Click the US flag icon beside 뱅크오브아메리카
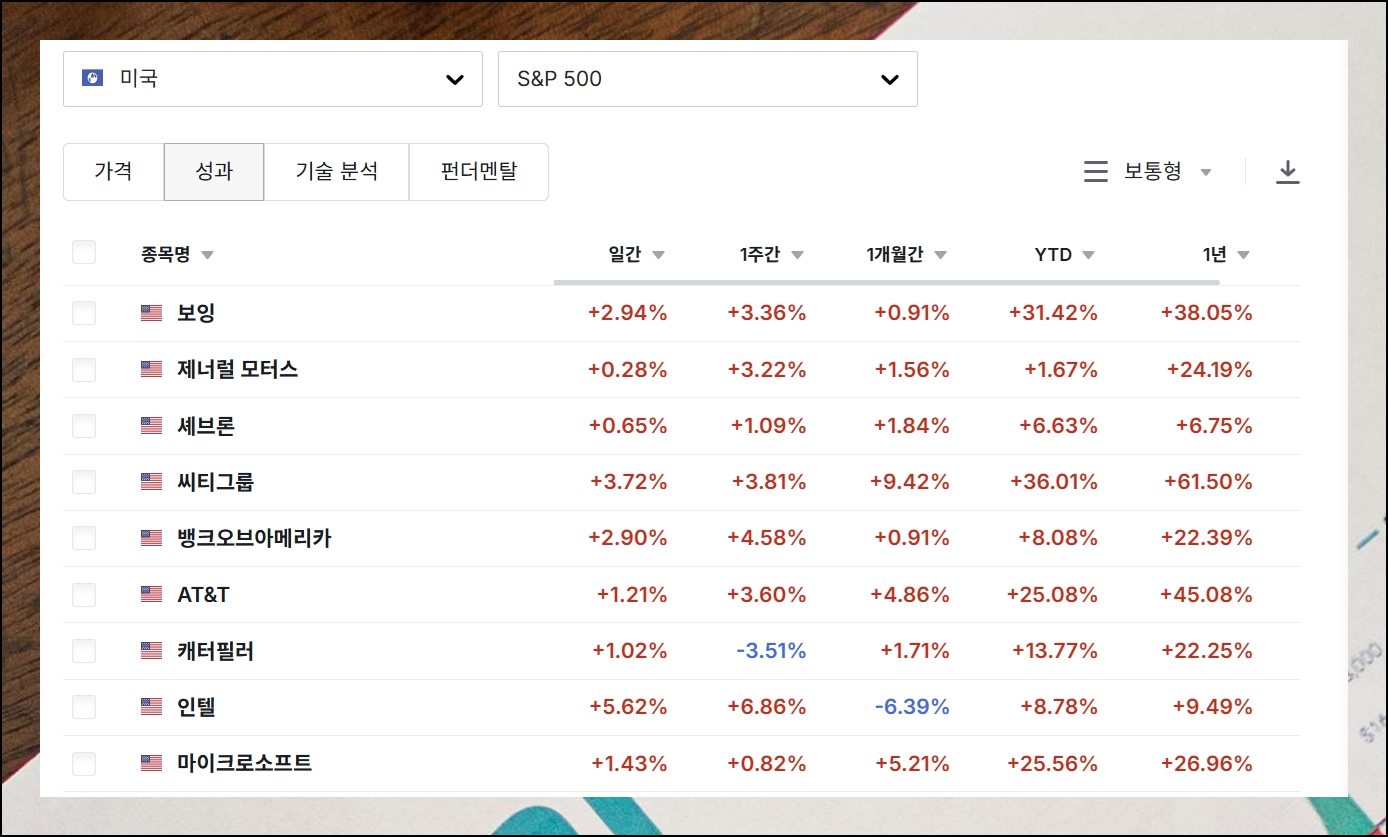The width and height of the screenshot is (1388, 837). tap(151, 538)
